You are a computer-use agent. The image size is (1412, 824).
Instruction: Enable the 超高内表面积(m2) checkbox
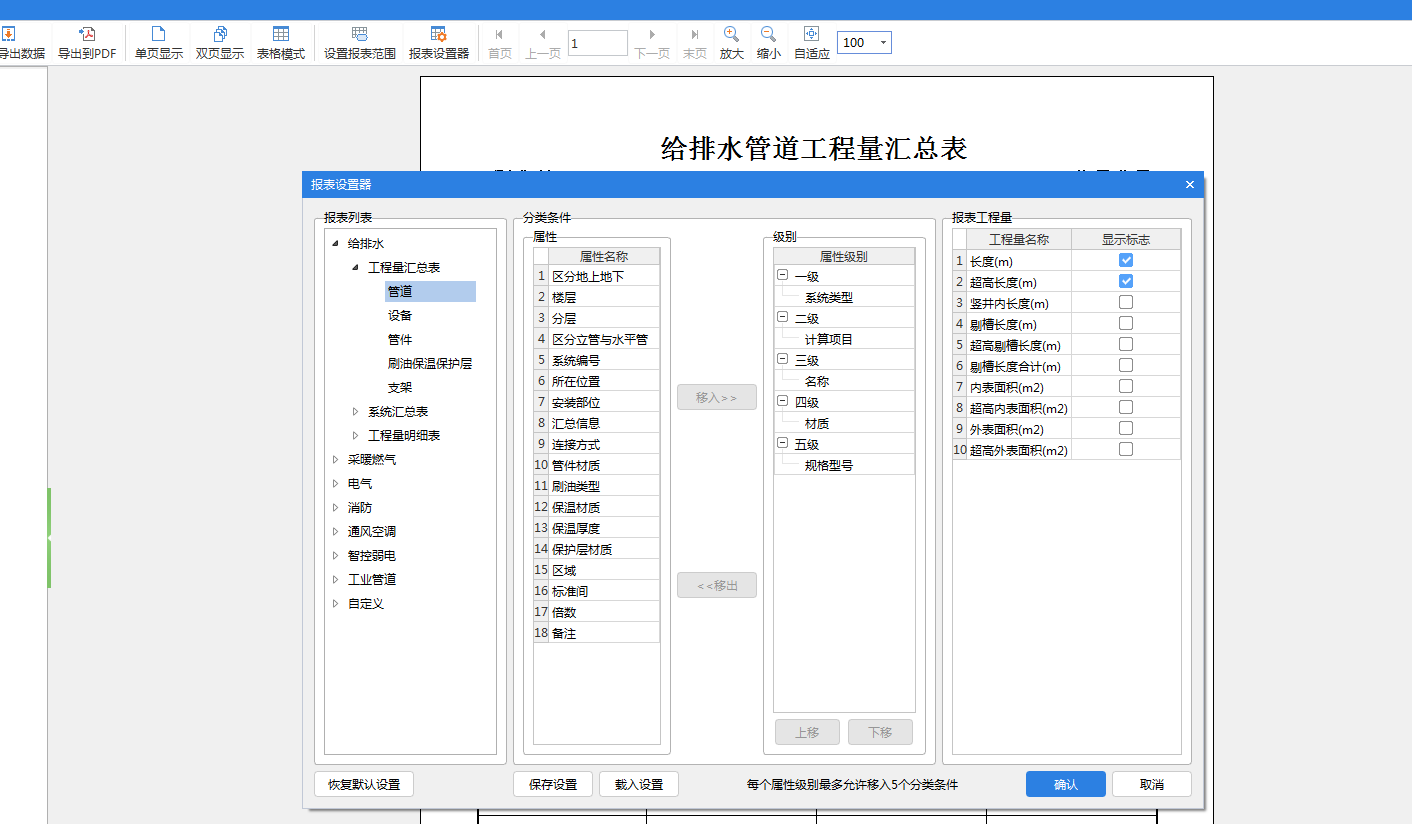tap(1126, 407)
